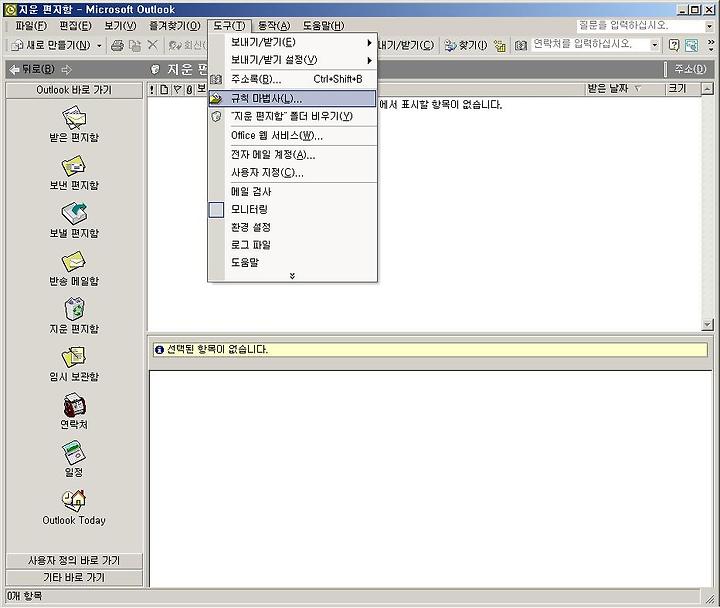The height and width of the screenshot is (608, 720).
Task: Select 주소록(B) menu item
Action: pos(292,79)
